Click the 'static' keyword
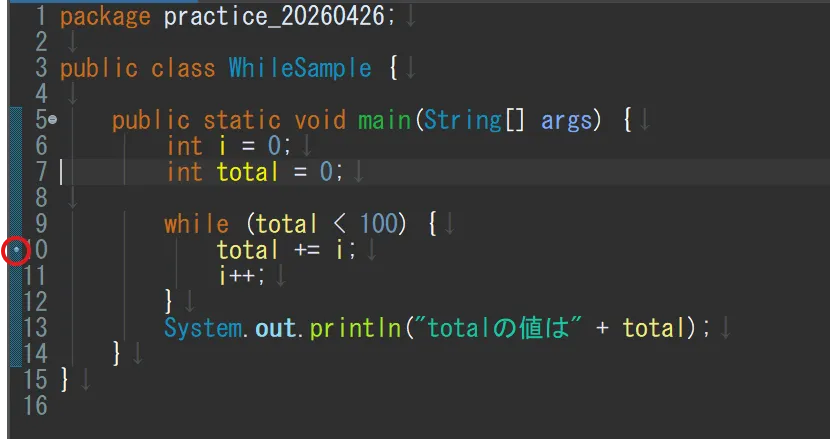The height and width of the screenshot is (439, 830). click(241, 120)
